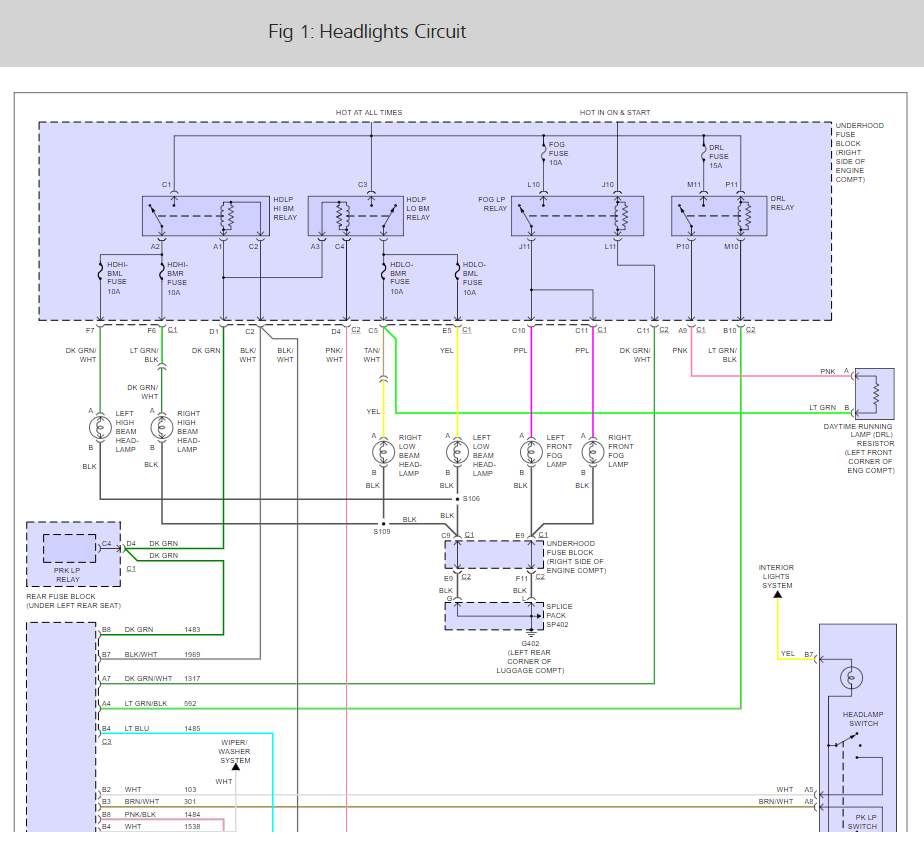Click the 'PK LP SWITCH' label

point(863,822)
